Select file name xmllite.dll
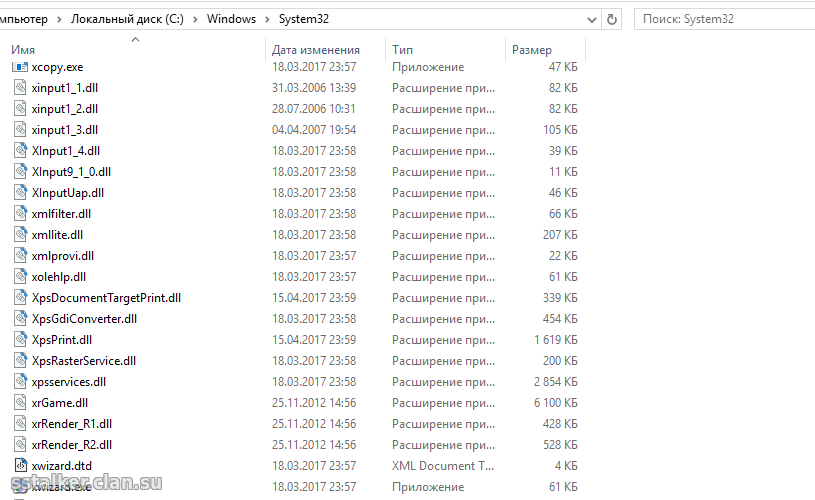 (57, 235)
